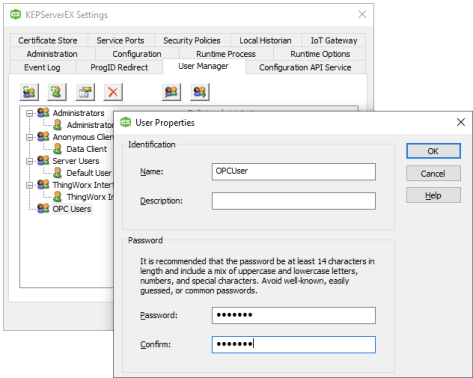Viewport: 473px width, 378px height.
Task: Collapse the ThingWorx Interface group
Action: click(x=29, y=185)
